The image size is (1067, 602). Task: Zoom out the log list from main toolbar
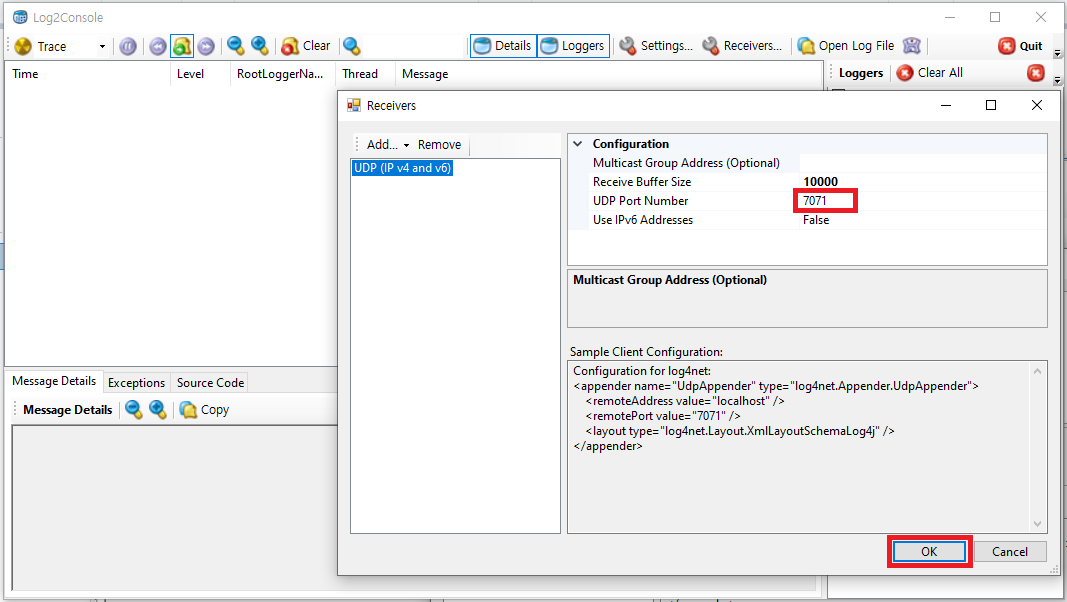tap(235, 46)
